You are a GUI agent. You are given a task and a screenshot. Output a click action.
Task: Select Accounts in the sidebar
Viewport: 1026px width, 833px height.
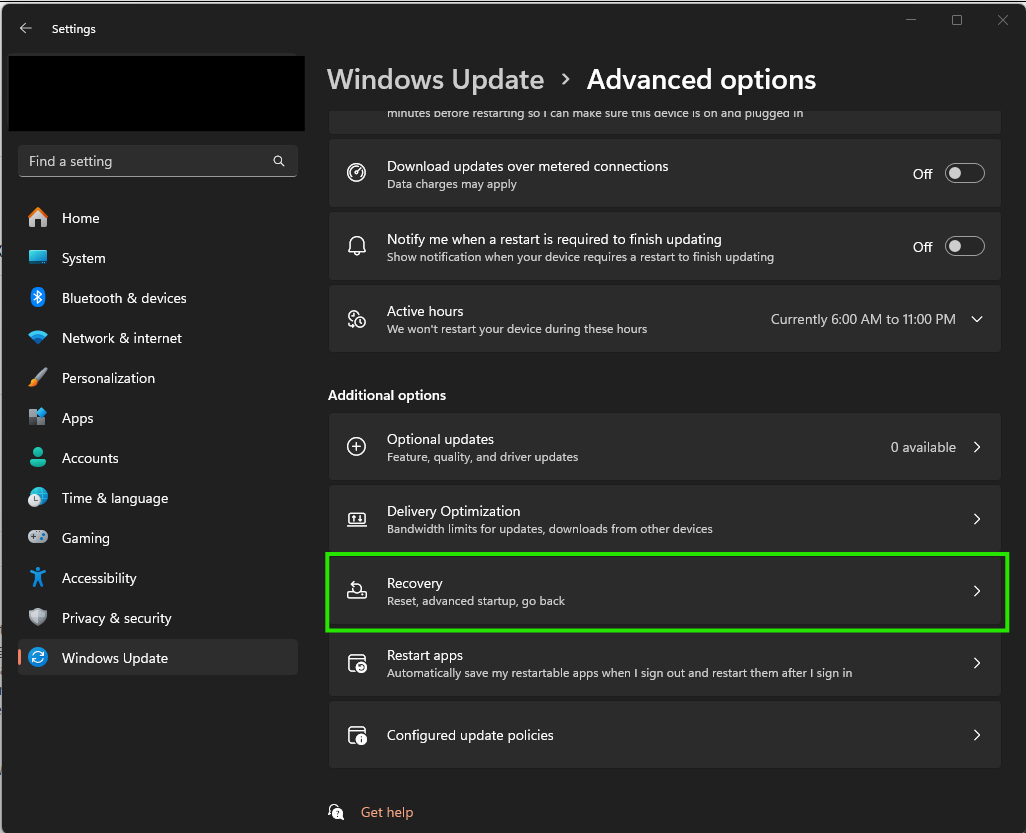(158, 457)
